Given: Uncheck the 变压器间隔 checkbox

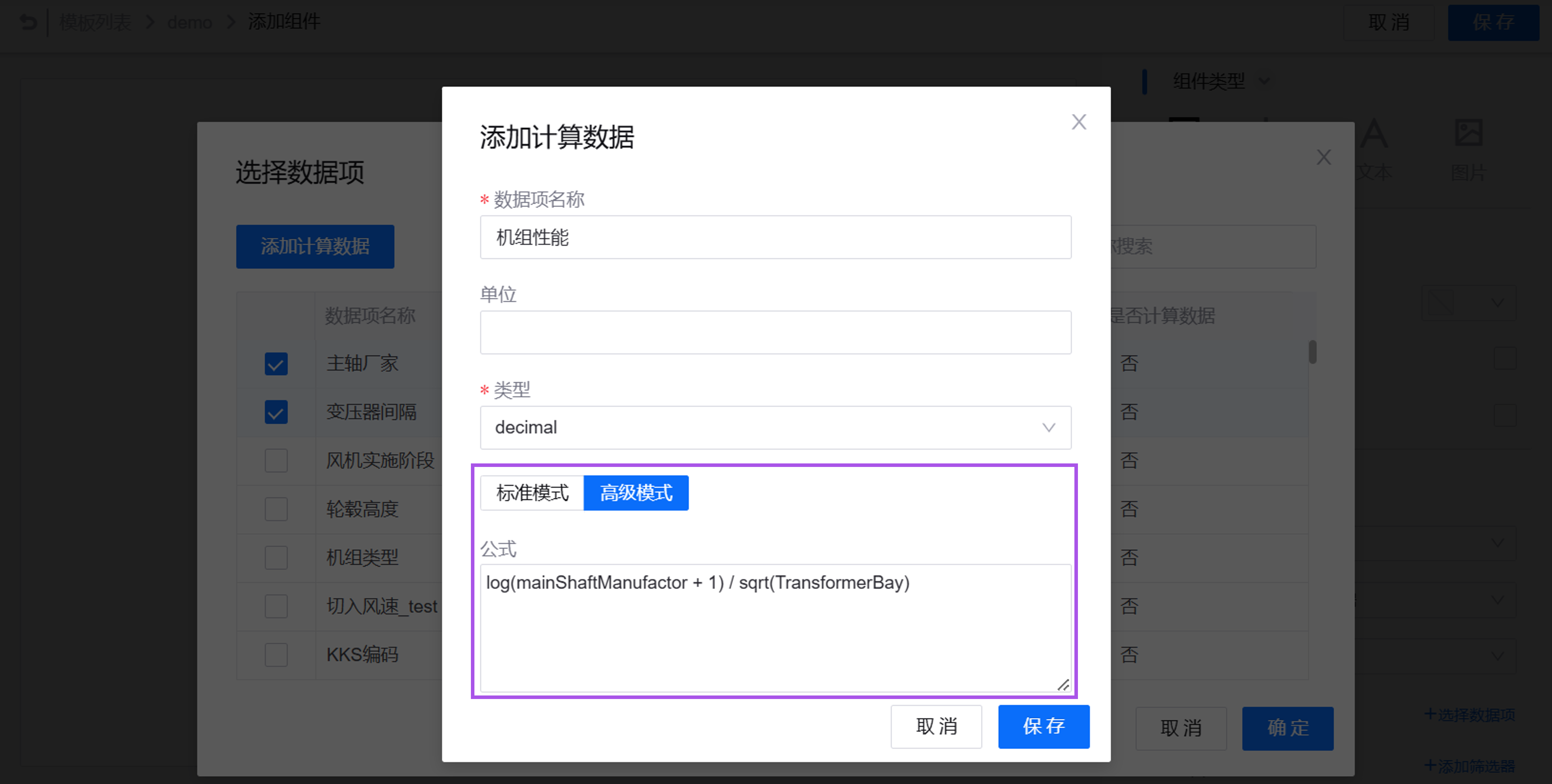Looking at the screenshot, I should click(276, 412).
